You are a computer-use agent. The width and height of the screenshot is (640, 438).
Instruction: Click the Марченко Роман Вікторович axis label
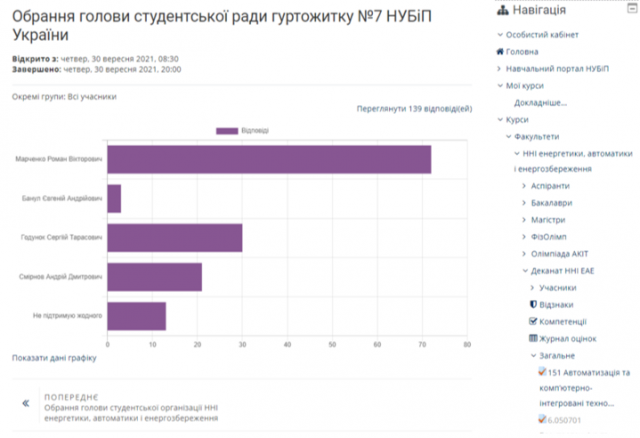(x=59, y=159)
